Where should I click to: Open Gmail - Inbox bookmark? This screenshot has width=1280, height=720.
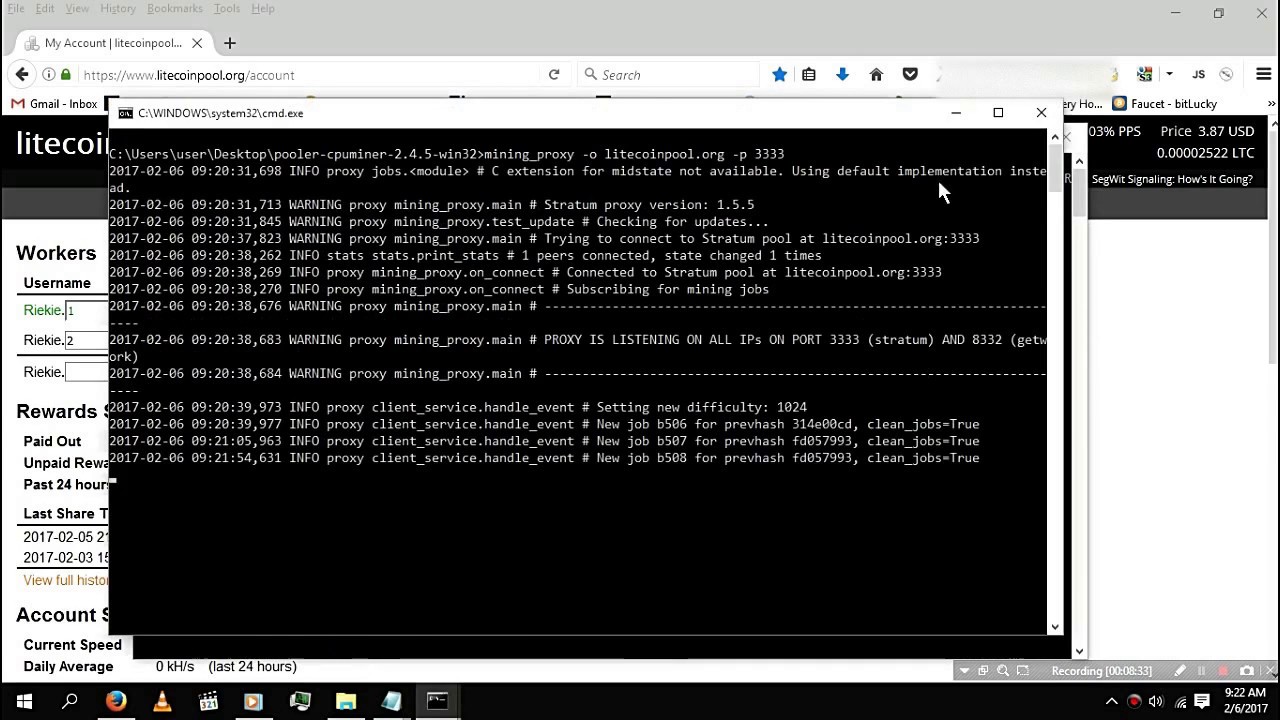[54, 104]
